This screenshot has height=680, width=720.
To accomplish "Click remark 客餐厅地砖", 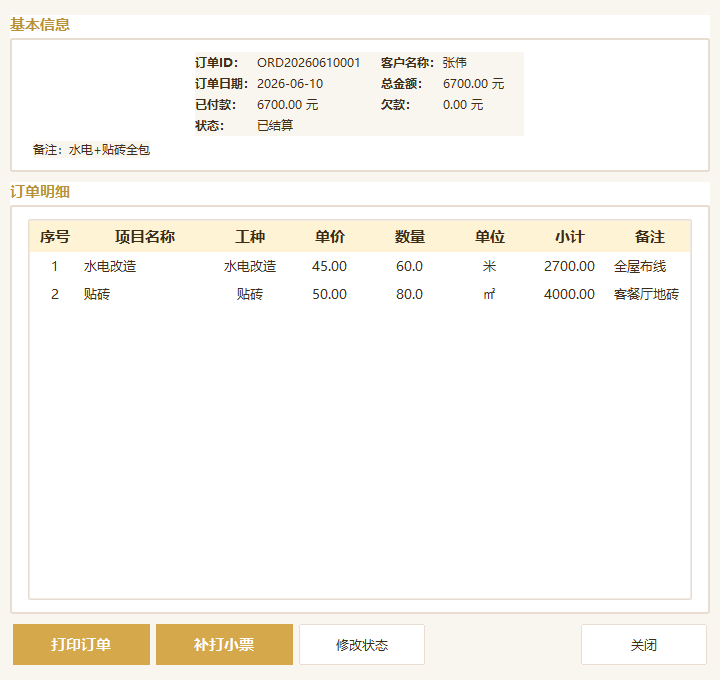I will (647, 294).
